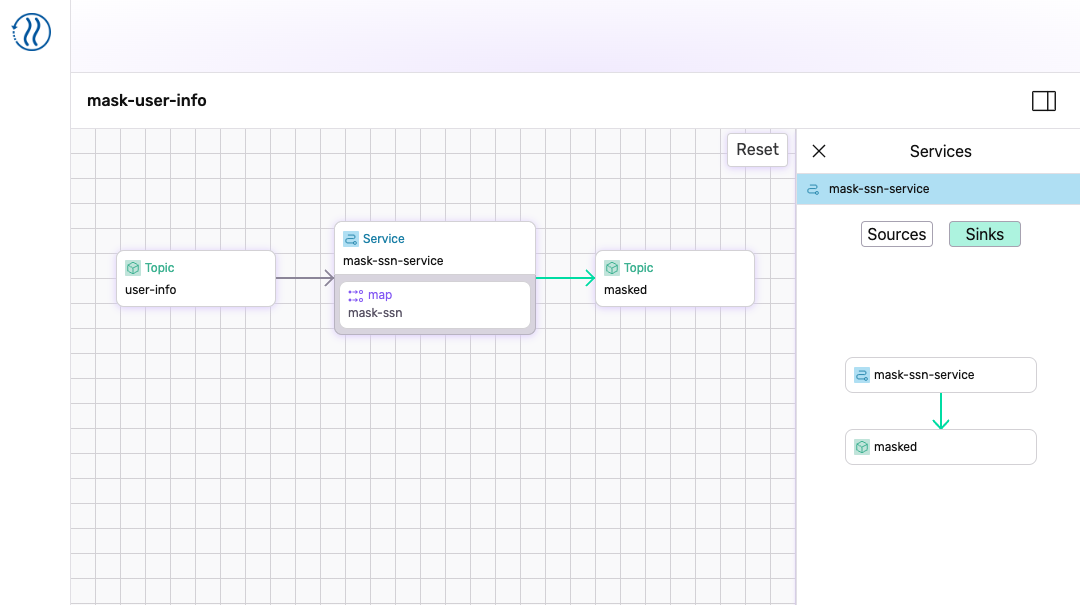Click the Topic icon on the user-info node
The width and height of the screenshot is (1080, 605).
[x=134, y=268]
